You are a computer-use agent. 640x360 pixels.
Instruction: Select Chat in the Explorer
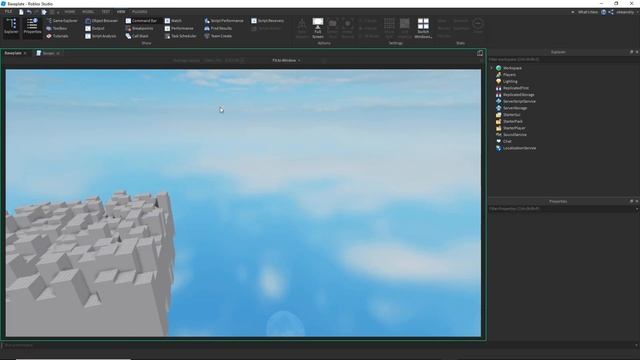(x=507, y=141)
